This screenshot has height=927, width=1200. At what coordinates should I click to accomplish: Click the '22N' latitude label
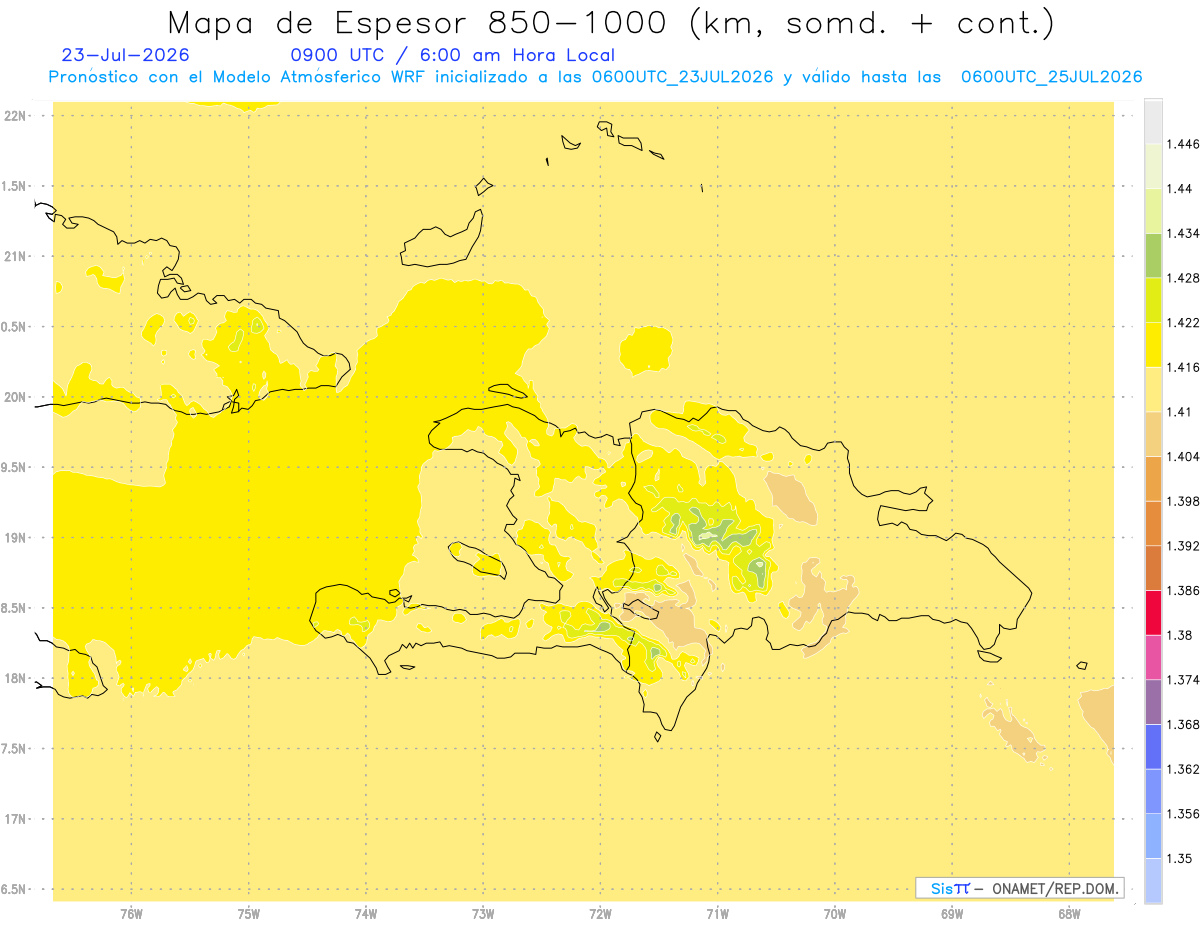click(14, 115)
